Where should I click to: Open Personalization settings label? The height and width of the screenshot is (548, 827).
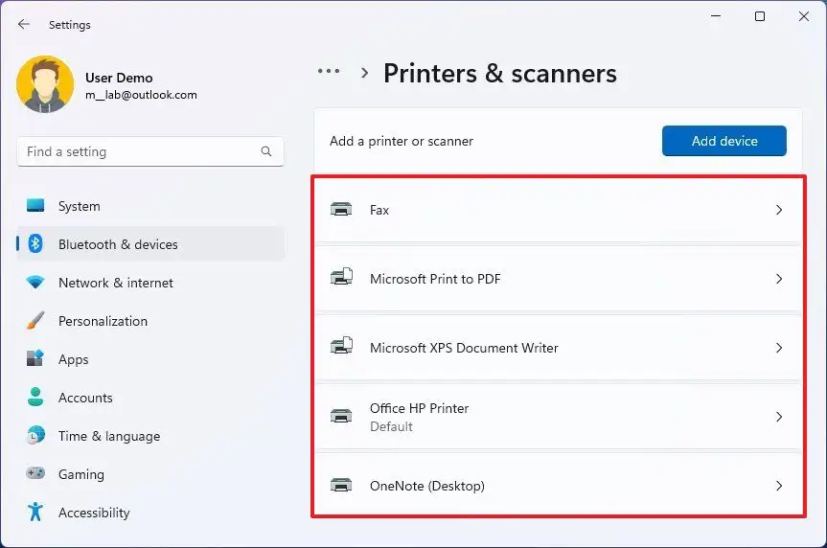coord(103,321)
